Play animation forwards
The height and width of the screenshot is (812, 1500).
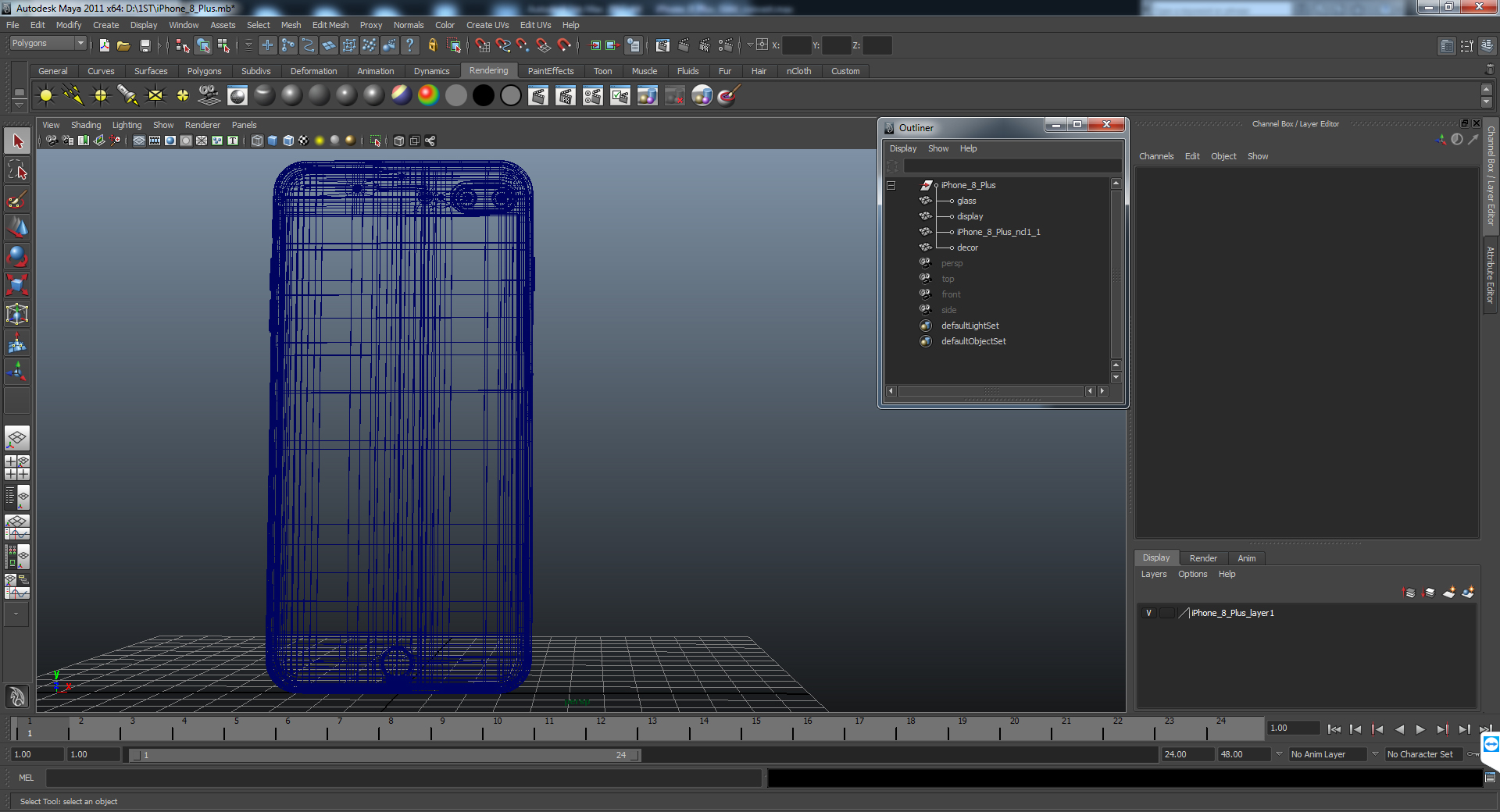pyautogui.click(x=1420, y=729)
